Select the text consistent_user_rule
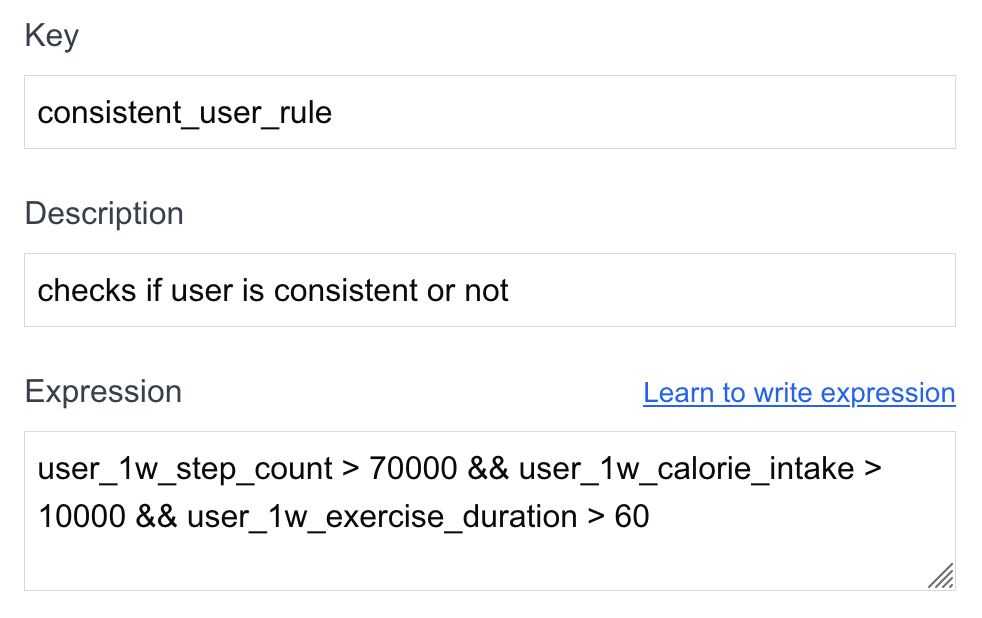Viewport: 982px width, 618px height. 184,112
